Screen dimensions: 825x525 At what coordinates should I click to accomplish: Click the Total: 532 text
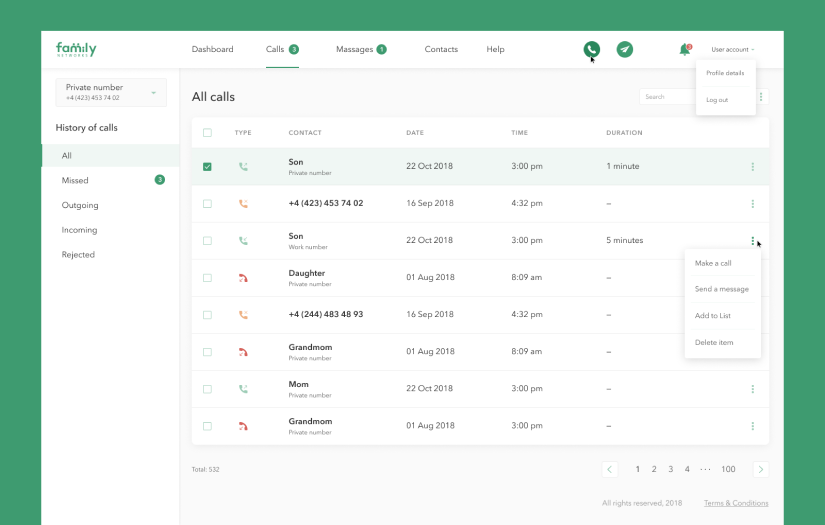click(x=206, y=470)
